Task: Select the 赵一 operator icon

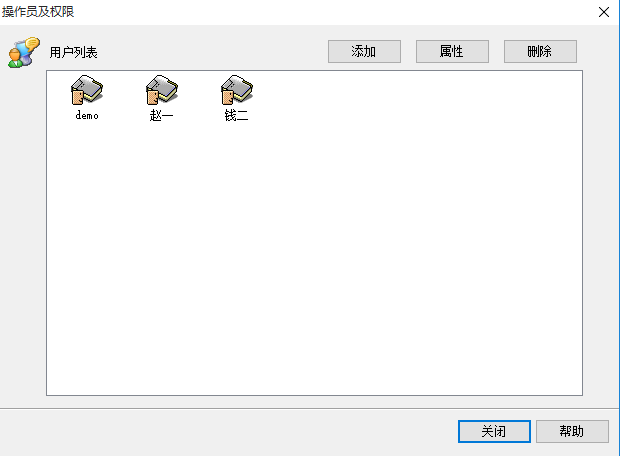Action: [162, 90]
